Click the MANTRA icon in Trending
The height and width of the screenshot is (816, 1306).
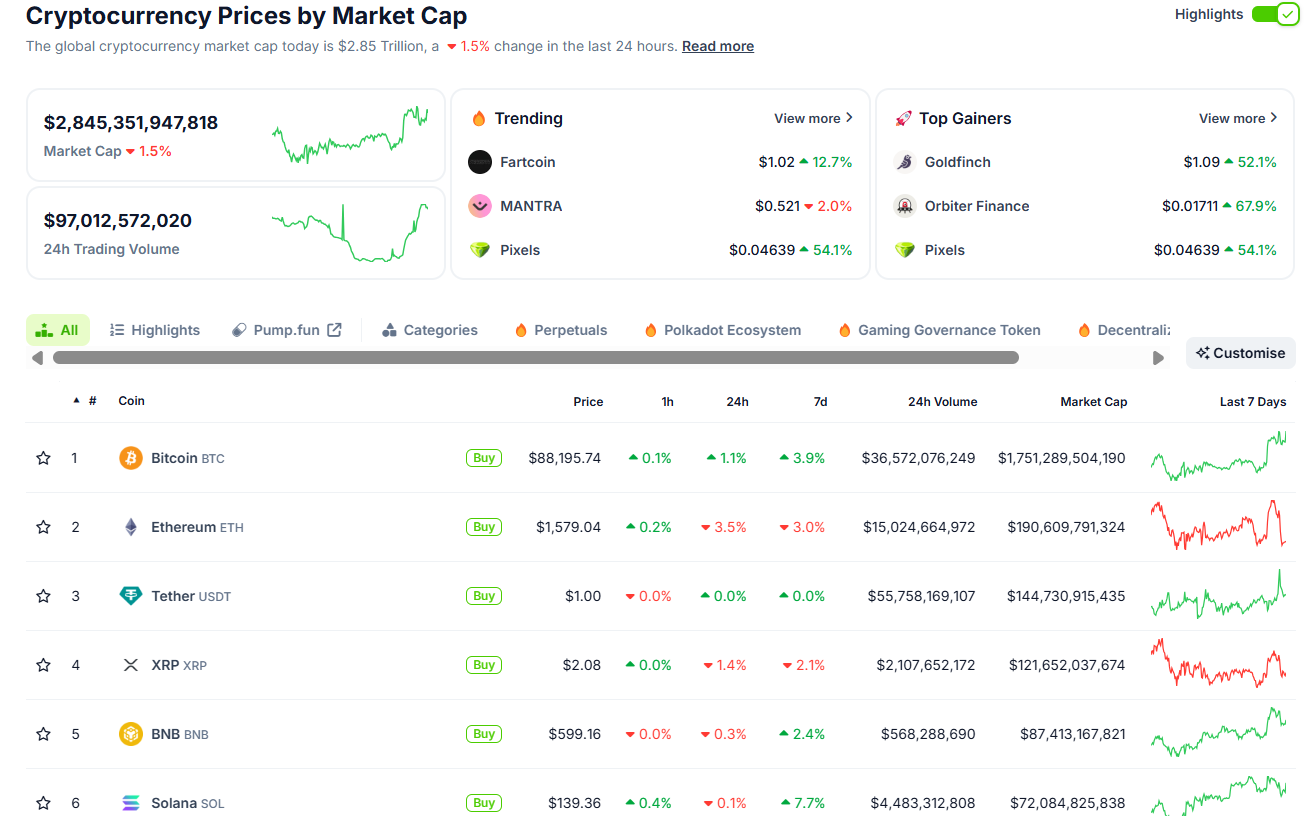click(x=480, y=206)
